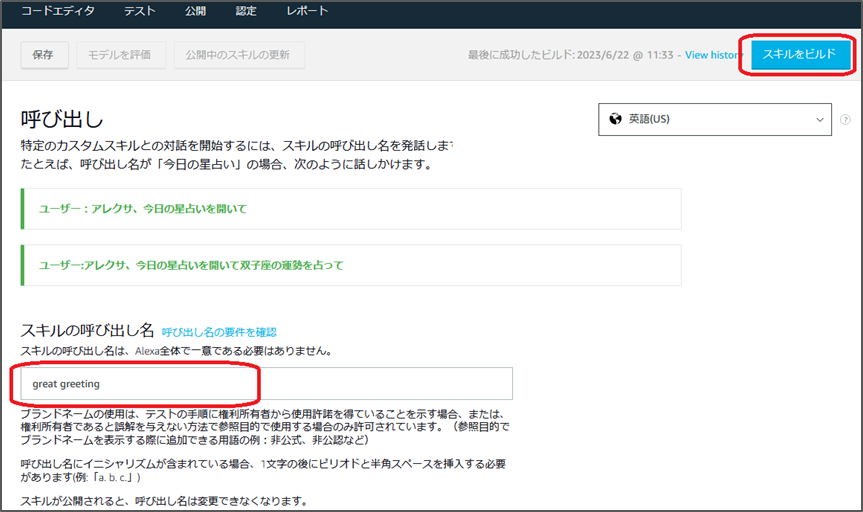Open 呼び出し名の要件を確認 link

219,332
